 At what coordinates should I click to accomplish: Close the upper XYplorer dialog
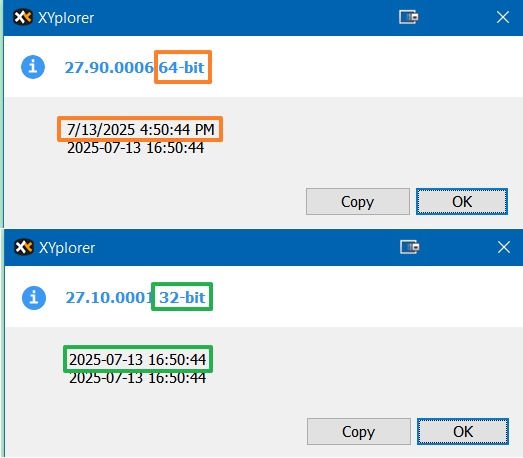[x=503, y=17]
